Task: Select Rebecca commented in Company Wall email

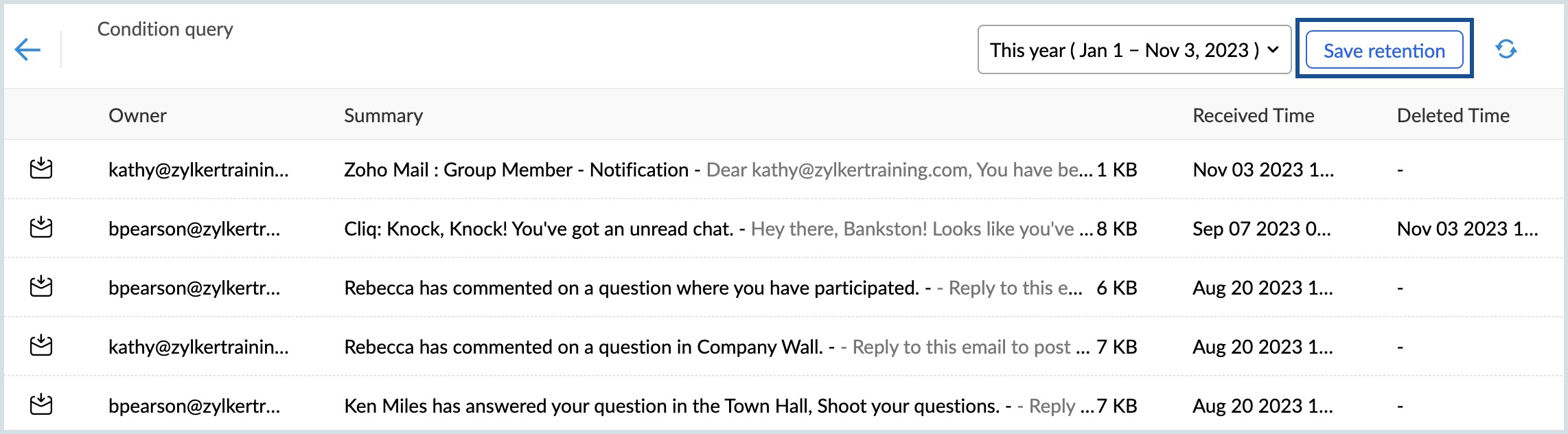Action: (583, 347)
